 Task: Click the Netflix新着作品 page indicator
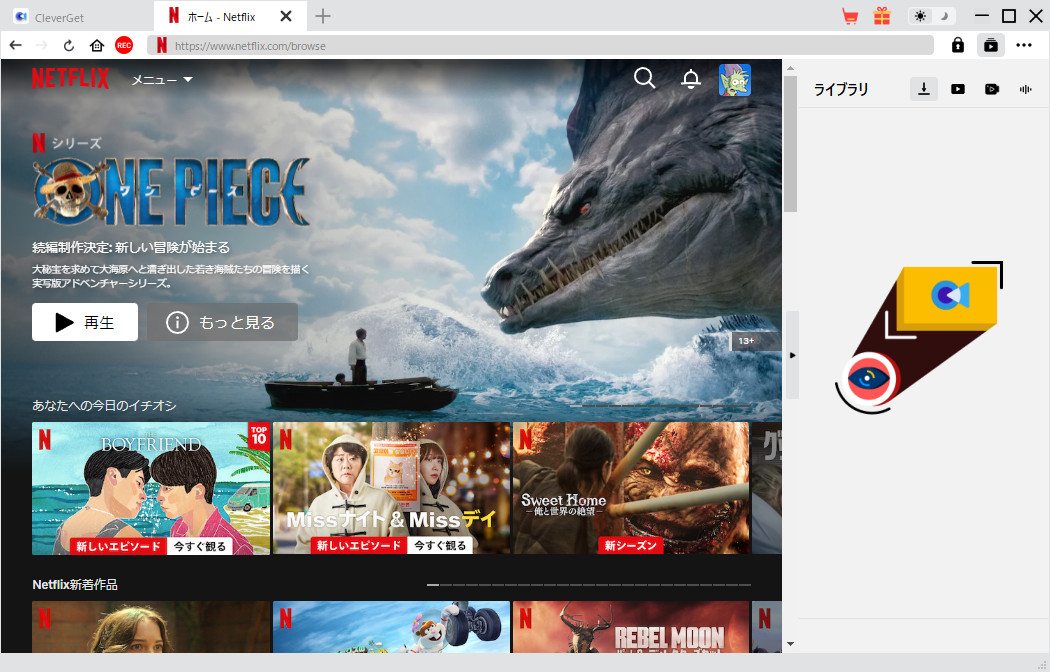point(589,585)
